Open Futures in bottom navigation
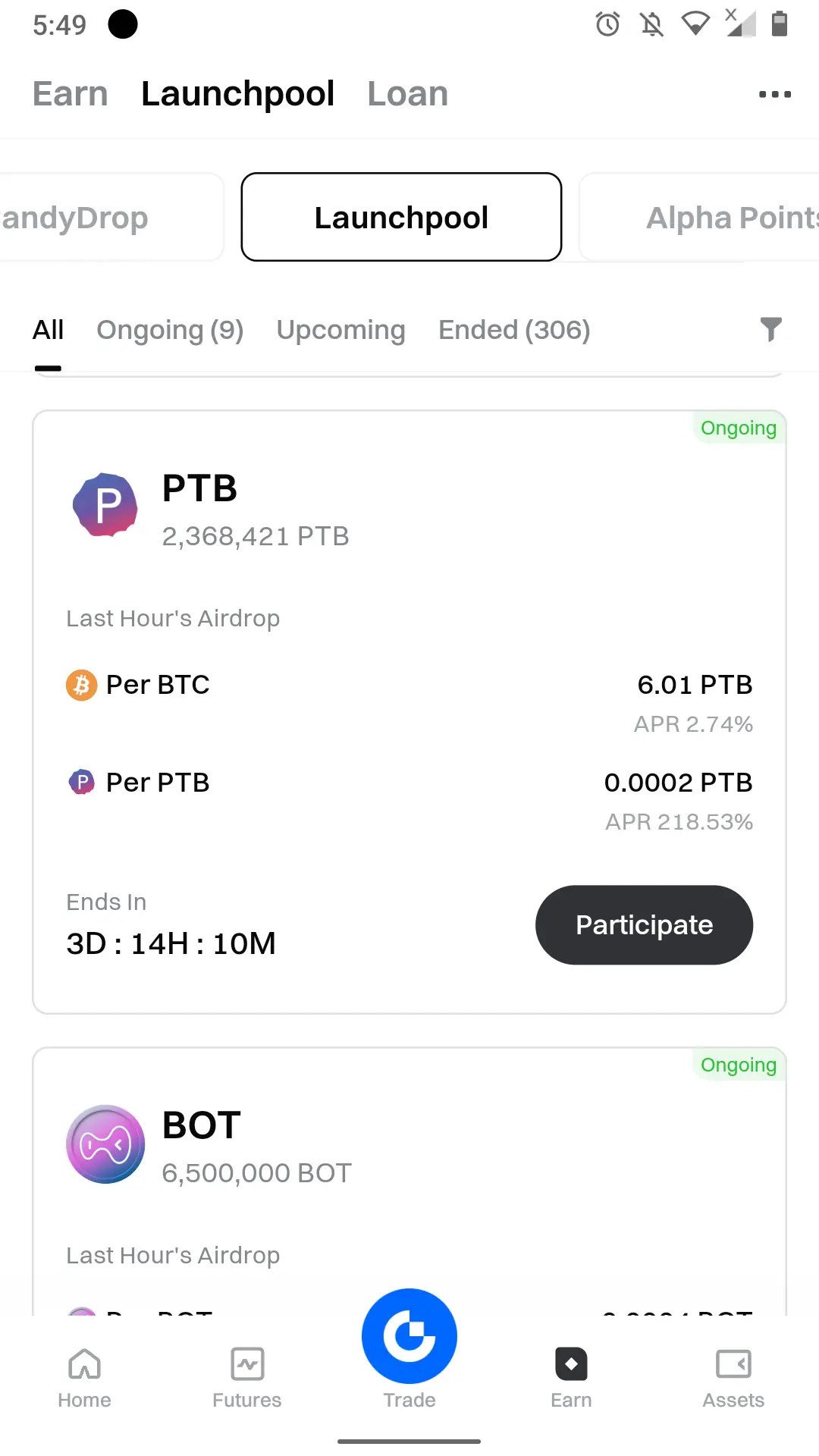The height and width of the screenshot is (1456, 819). 247,1378
